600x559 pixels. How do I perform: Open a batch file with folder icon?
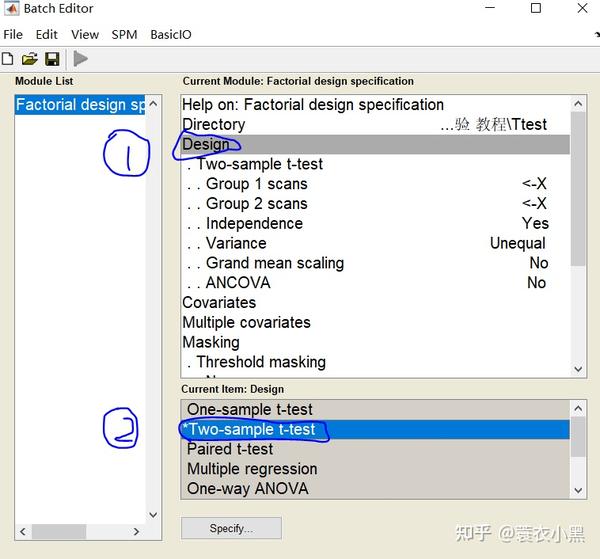click(x=29, y=59)
